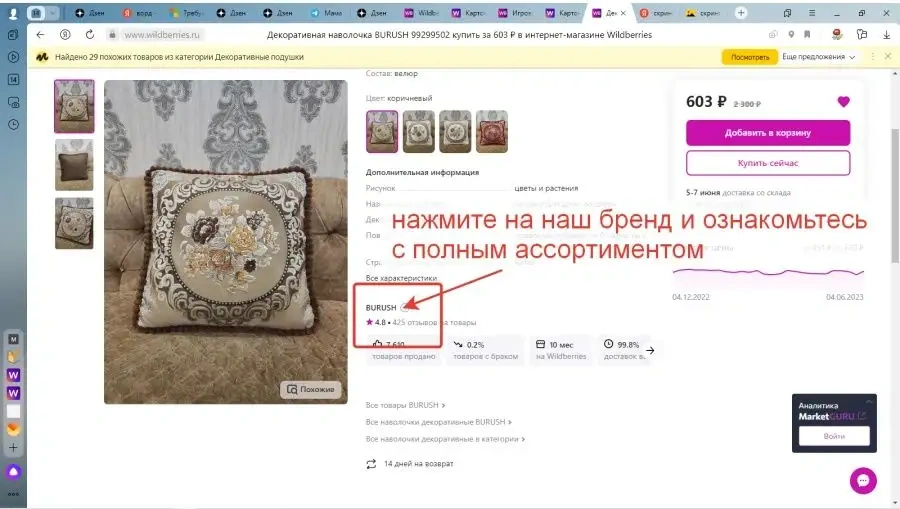Screen dimensions: 900x509
Task: Click the browser back arrow
Action: 40,34
